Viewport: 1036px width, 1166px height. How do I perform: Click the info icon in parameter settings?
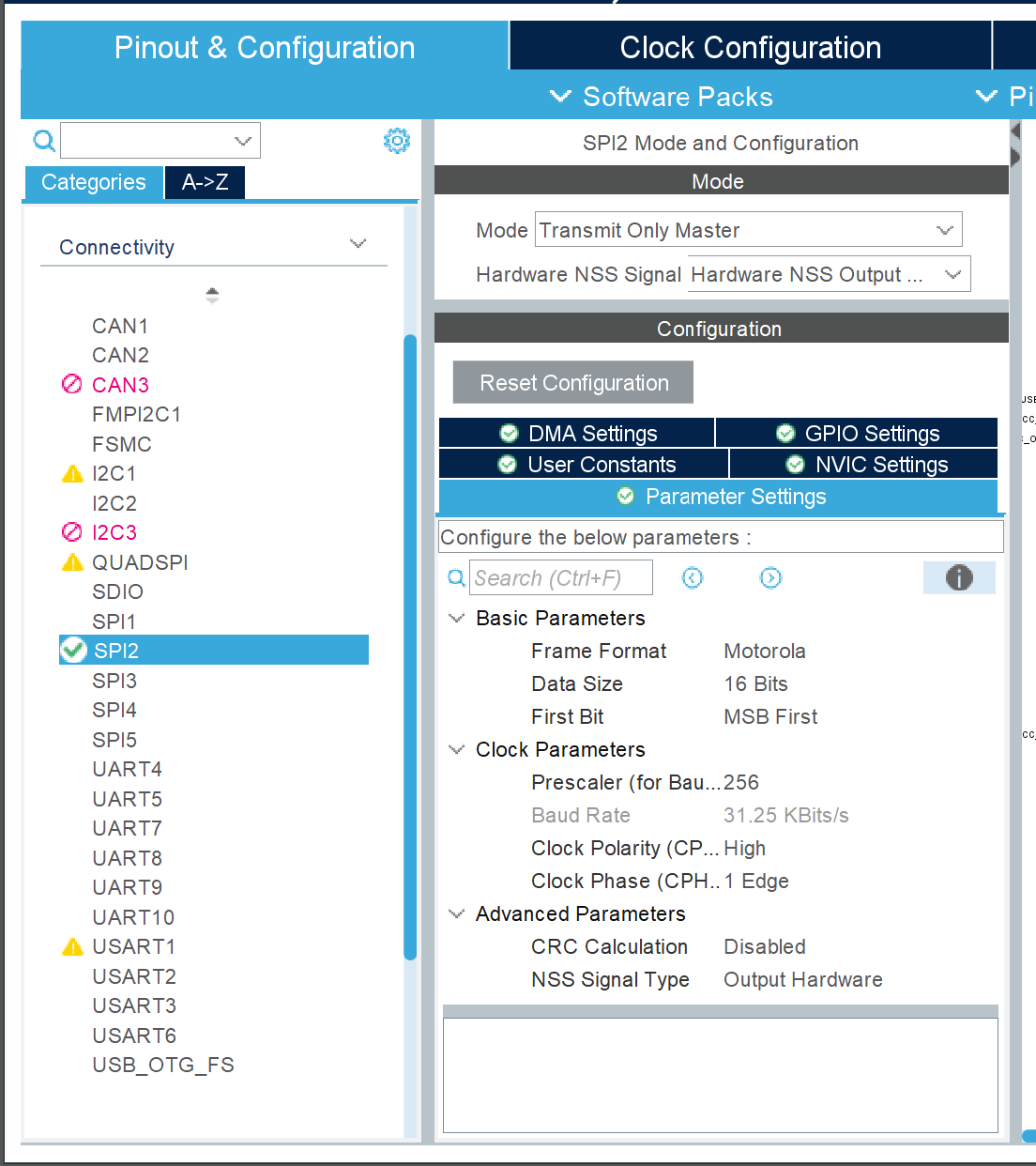tap(958, 577)
